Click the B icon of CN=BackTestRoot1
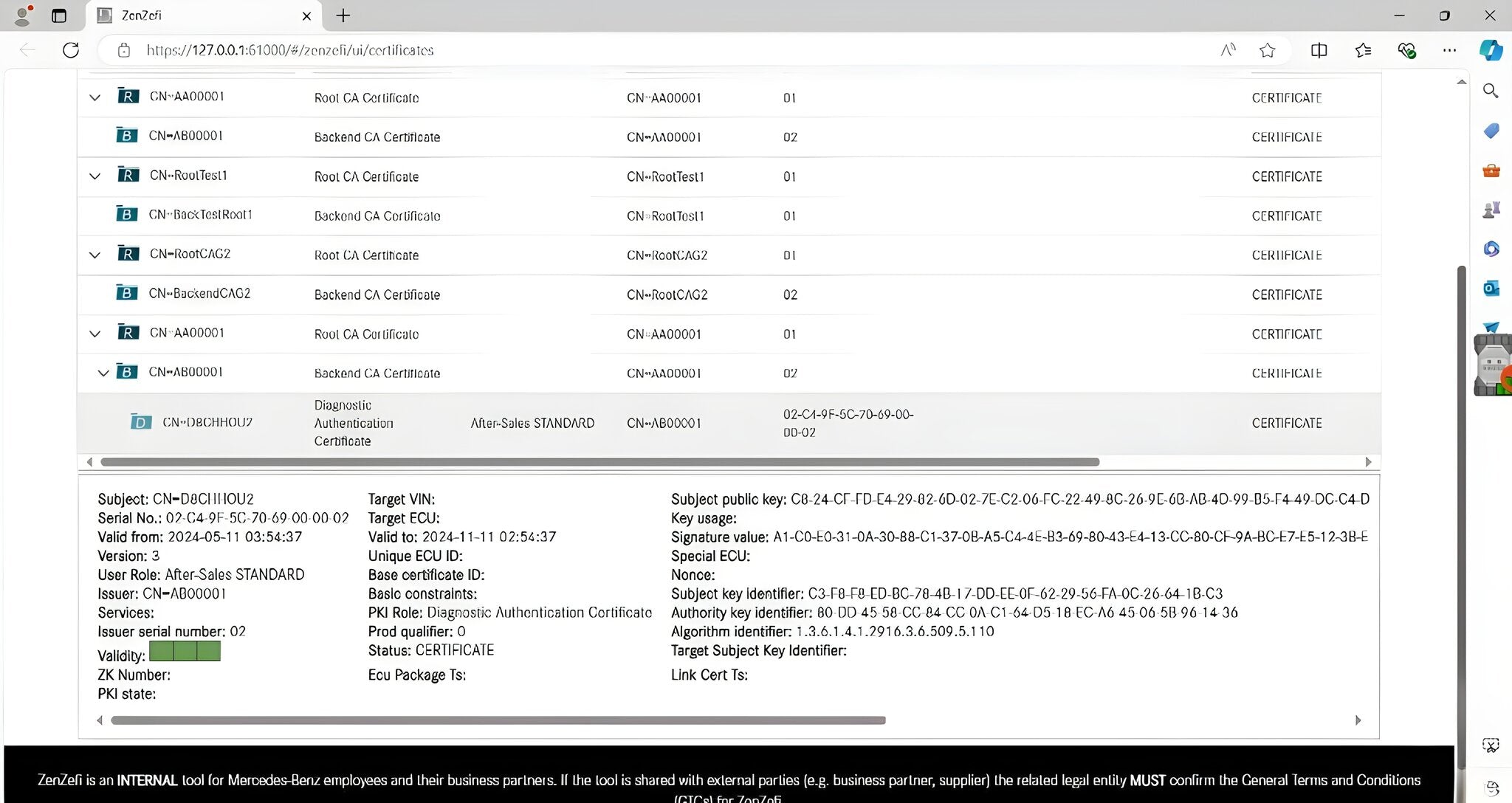 [126, 214]
